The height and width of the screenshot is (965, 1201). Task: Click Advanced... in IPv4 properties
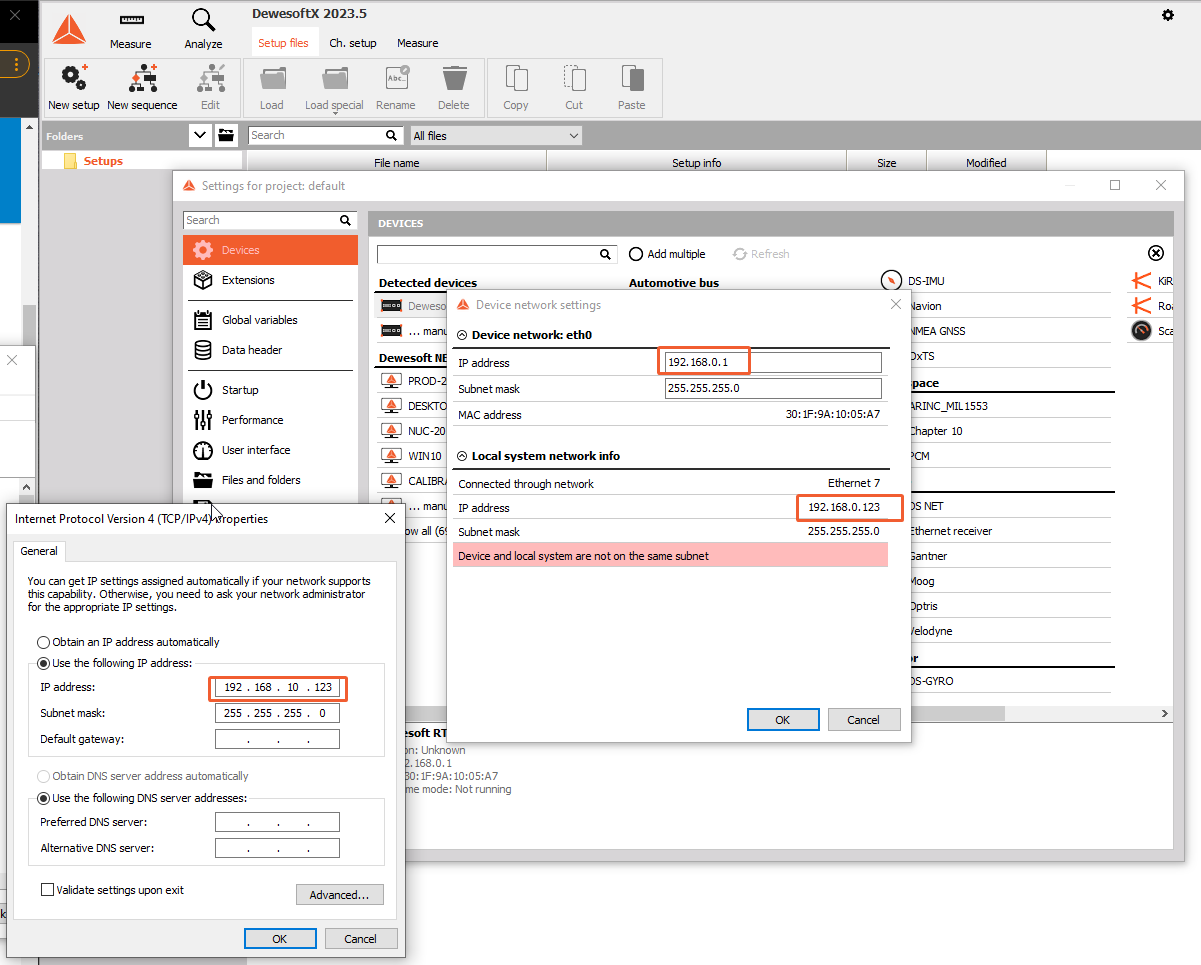click(340, 895)
